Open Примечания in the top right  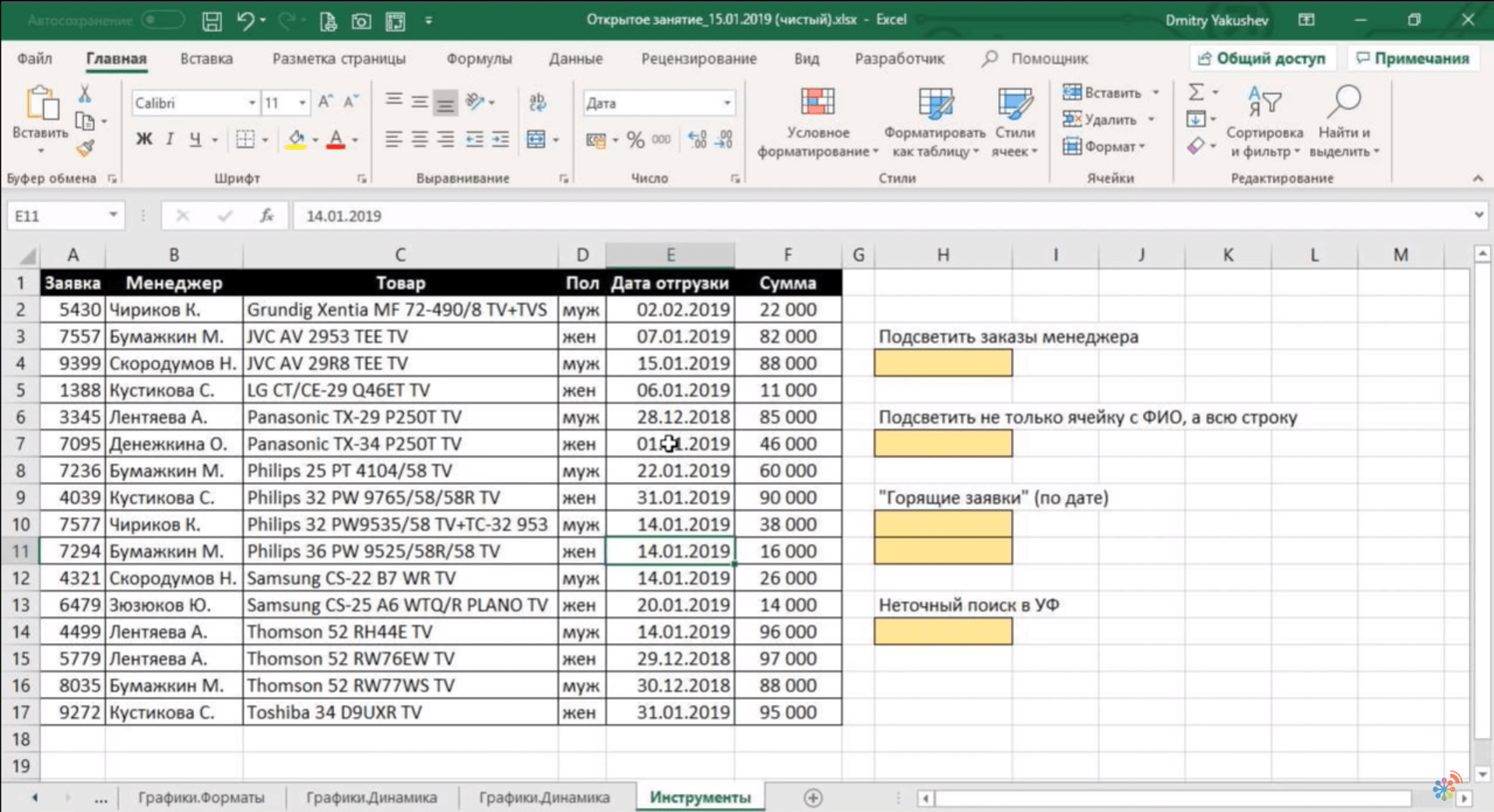coord(1413,58)
